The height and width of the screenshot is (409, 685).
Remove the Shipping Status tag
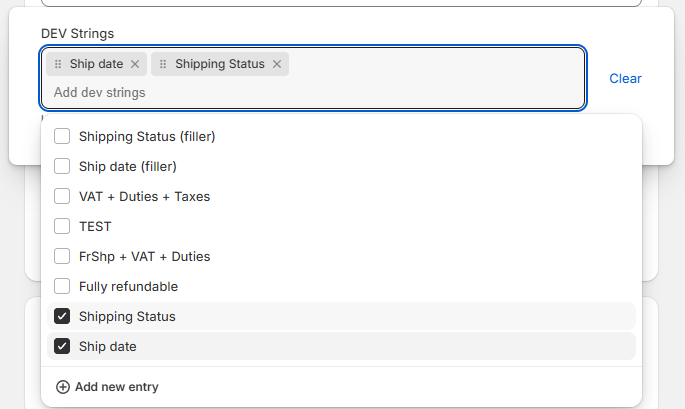point(277,64)
